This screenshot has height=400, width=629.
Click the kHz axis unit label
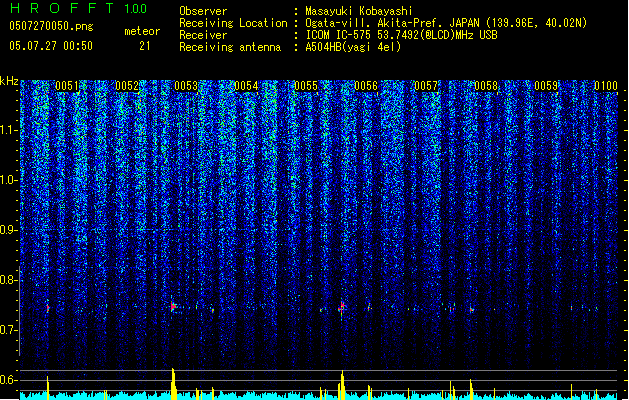[x=9, y=81]
